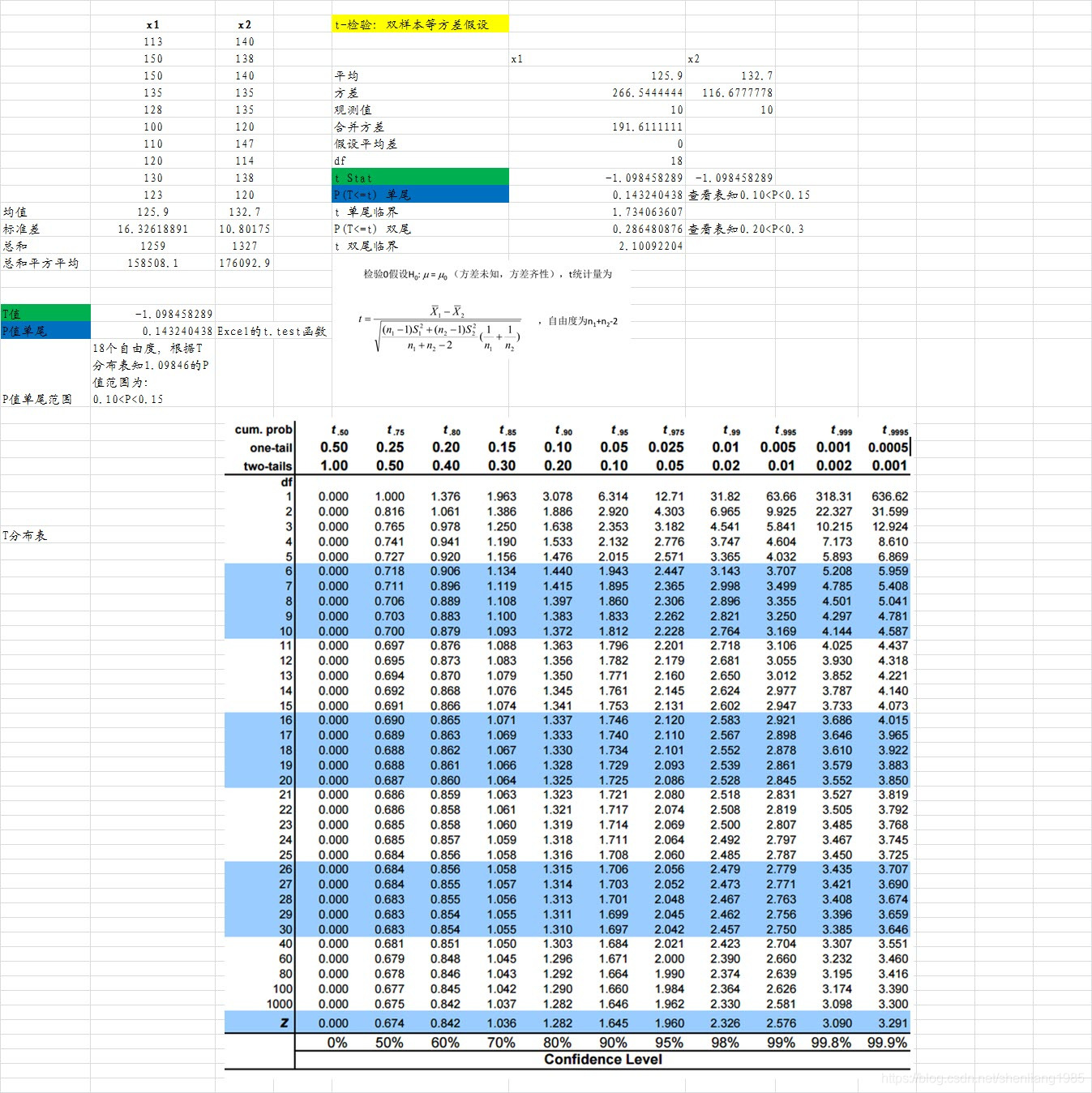Click the note '查看表知0.10<P<0.15'
Image resolution: width=1092 pixels, height=1093 pixels.
749,195
